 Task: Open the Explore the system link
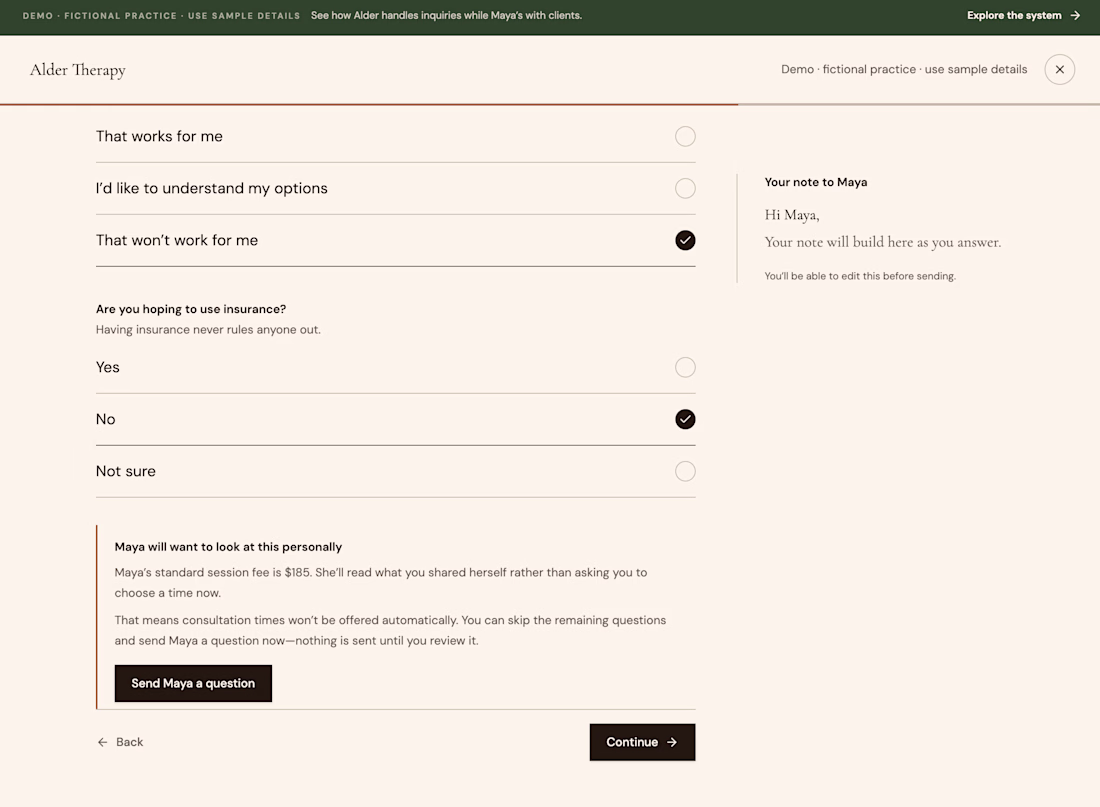tap(1023, 15)
